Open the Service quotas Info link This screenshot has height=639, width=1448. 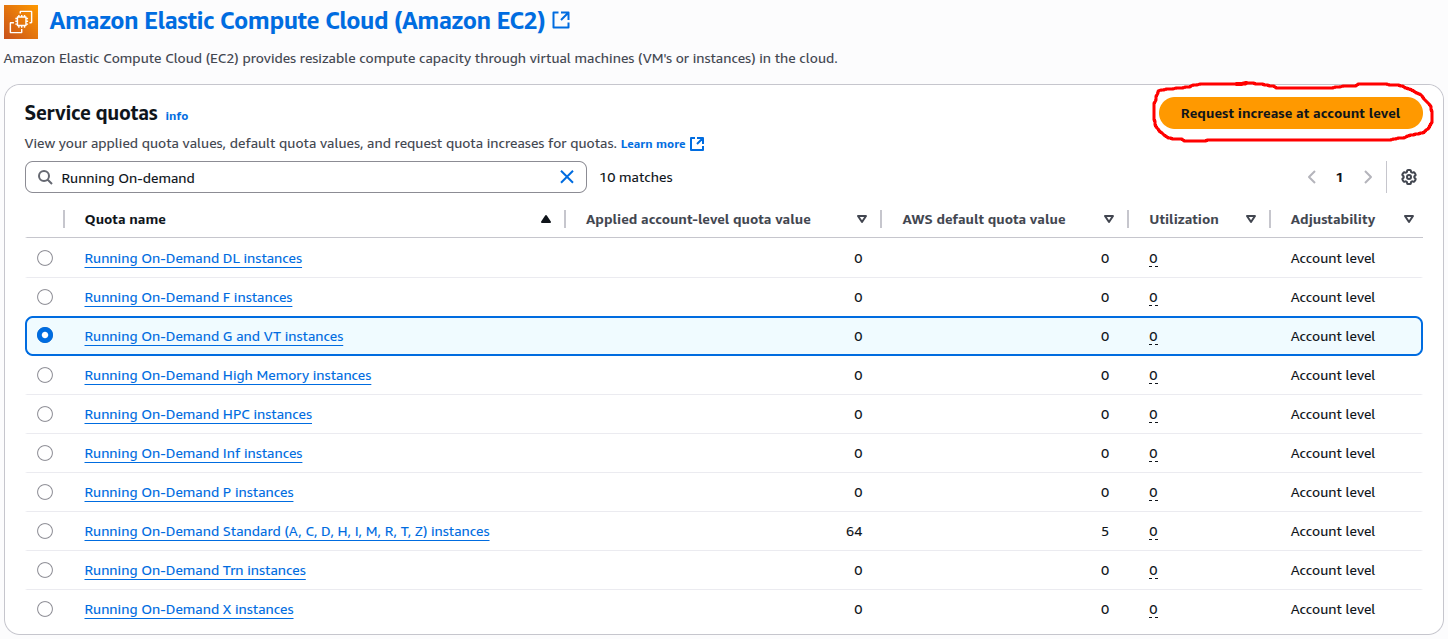click(176, 116)
